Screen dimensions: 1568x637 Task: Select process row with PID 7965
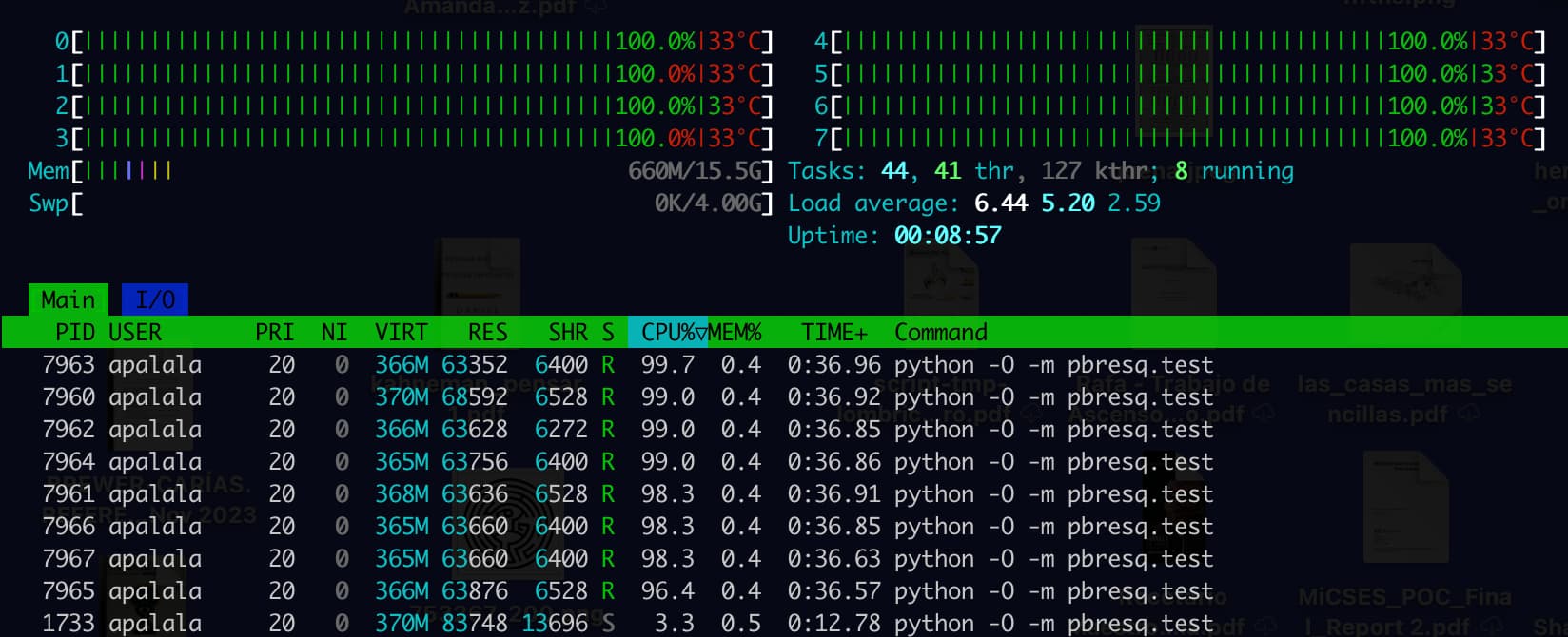pyautogui.click(x=784, y=590)
